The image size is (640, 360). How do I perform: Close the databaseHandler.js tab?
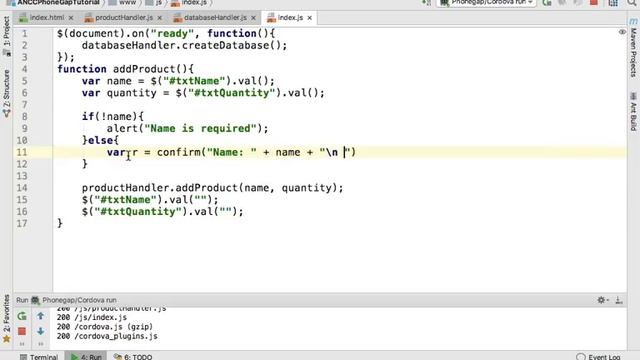pyautogui.click(x=253, y=18)
